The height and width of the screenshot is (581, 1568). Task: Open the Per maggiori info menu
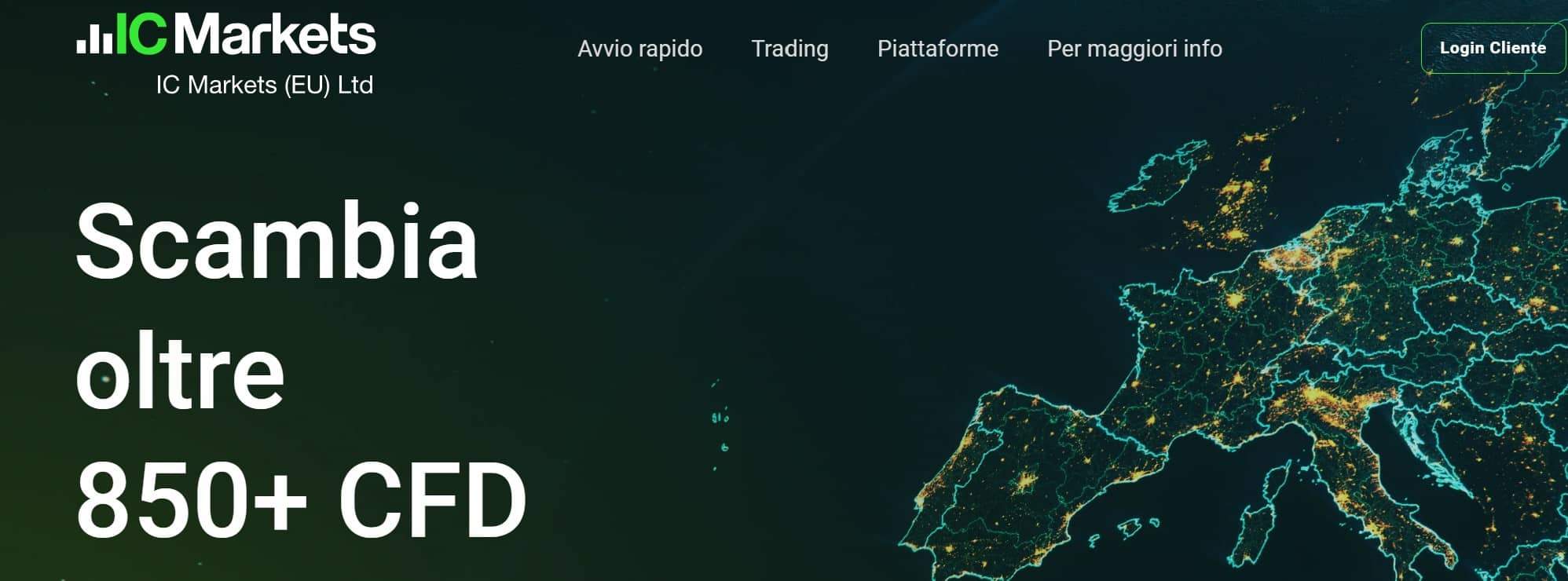pyautogui.click(x=1134, y=49)
